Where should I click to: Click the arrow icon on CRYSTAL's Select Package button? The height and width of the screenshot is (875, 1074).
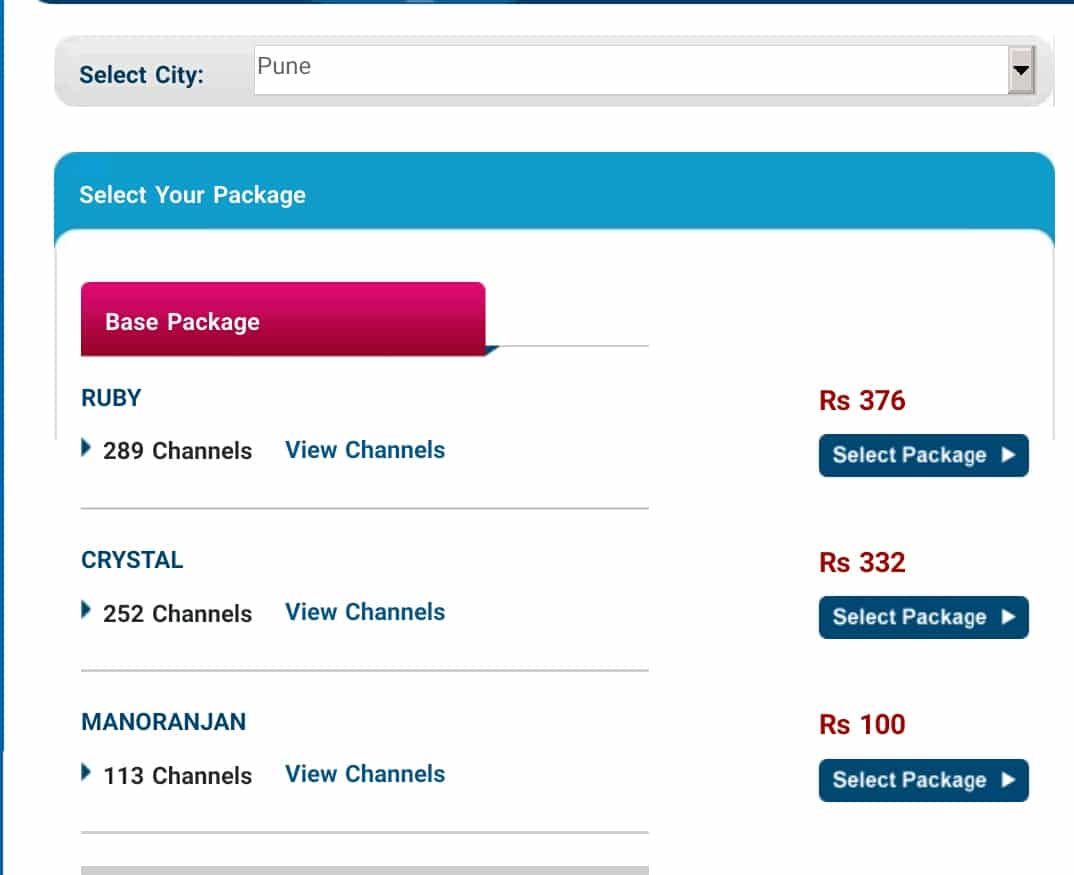(x=1008, y=617)
